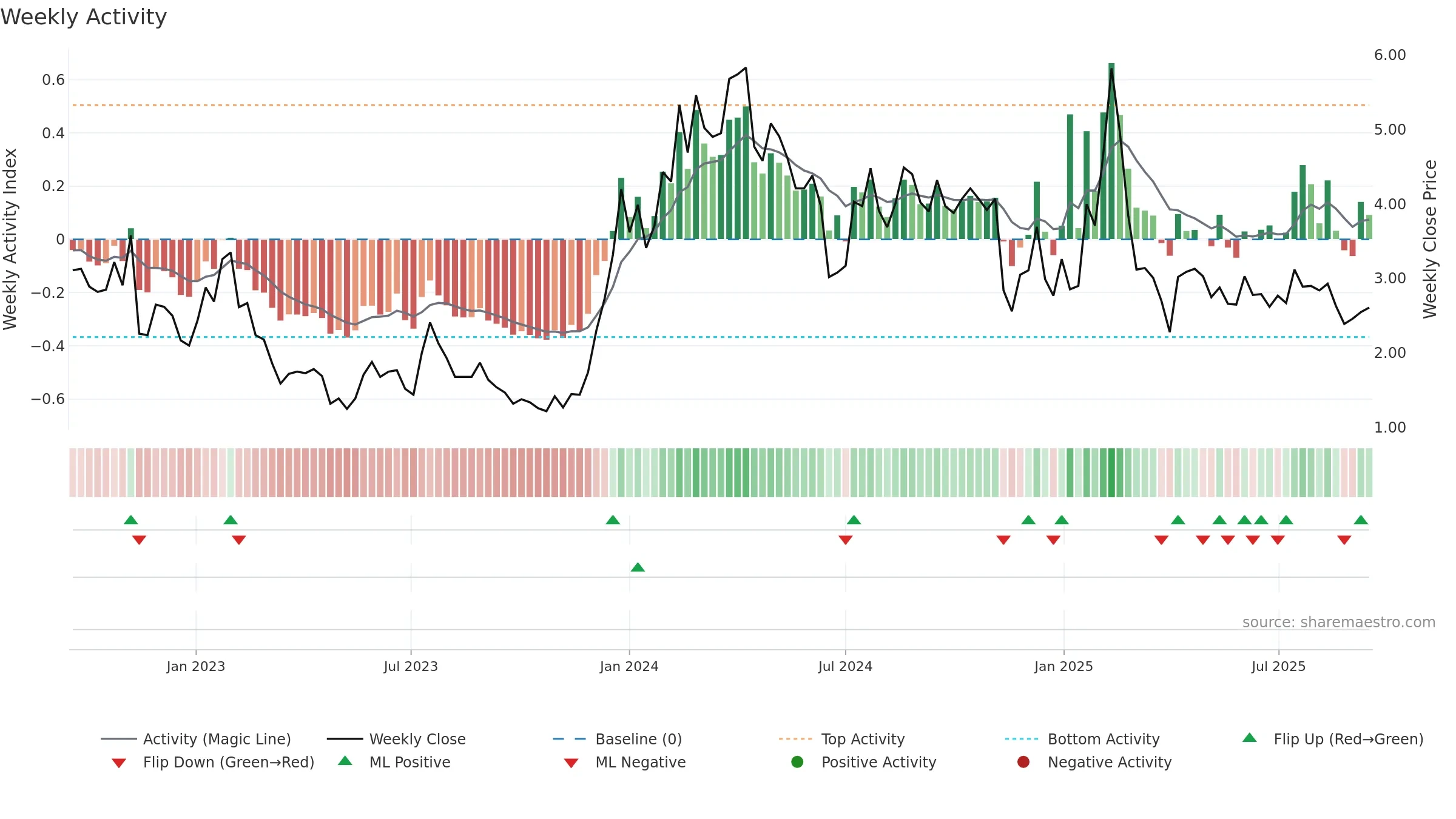Image resolution: width=1456 pixels, height=819 pixels.
Task: Select the Jan 2024 x-axis tick label
Action: click(x=629, y=666)
